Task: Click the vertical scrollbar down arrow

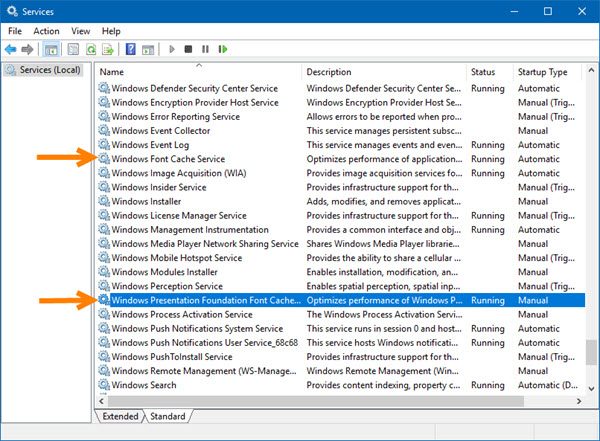Action: [591, 399]
